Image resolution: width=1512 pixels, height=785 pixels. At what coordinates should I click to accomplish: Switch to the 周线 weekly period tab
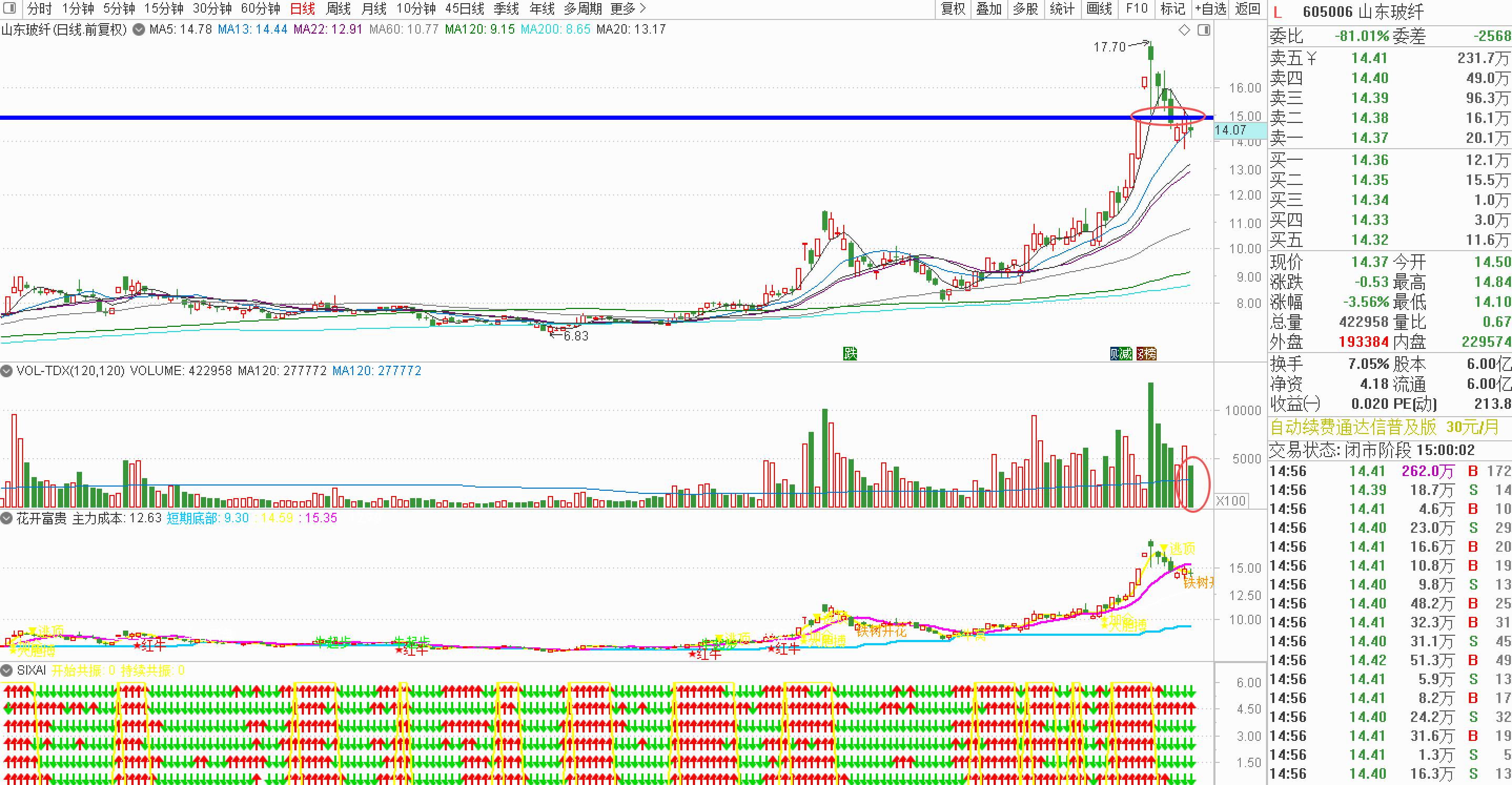[x=338, y=9]
